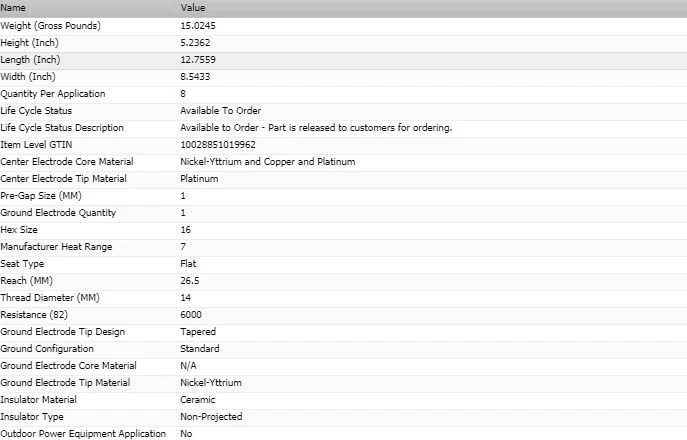
Task: Select the Resistance value 6000
Action: coord(191,315)
